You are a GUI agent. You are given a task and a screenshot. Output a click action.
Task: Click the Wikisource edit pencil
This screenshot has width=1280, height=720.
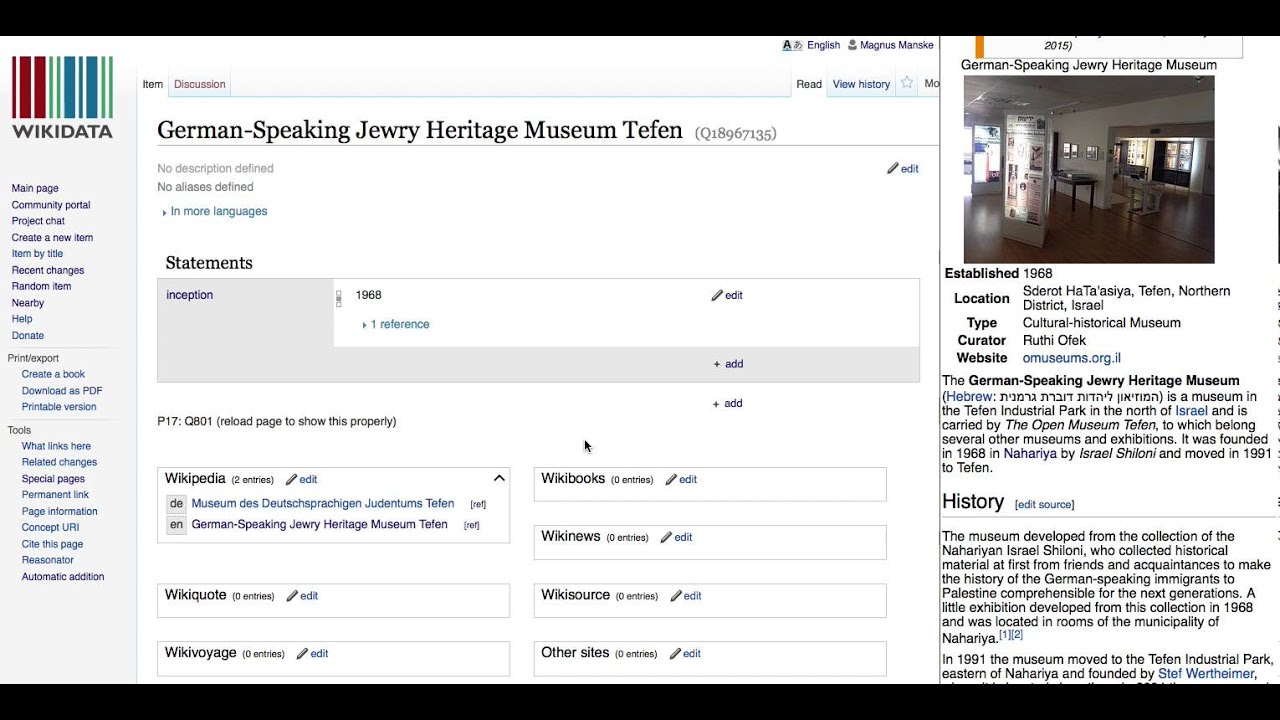pyautogui.click(x=676, y=596)
